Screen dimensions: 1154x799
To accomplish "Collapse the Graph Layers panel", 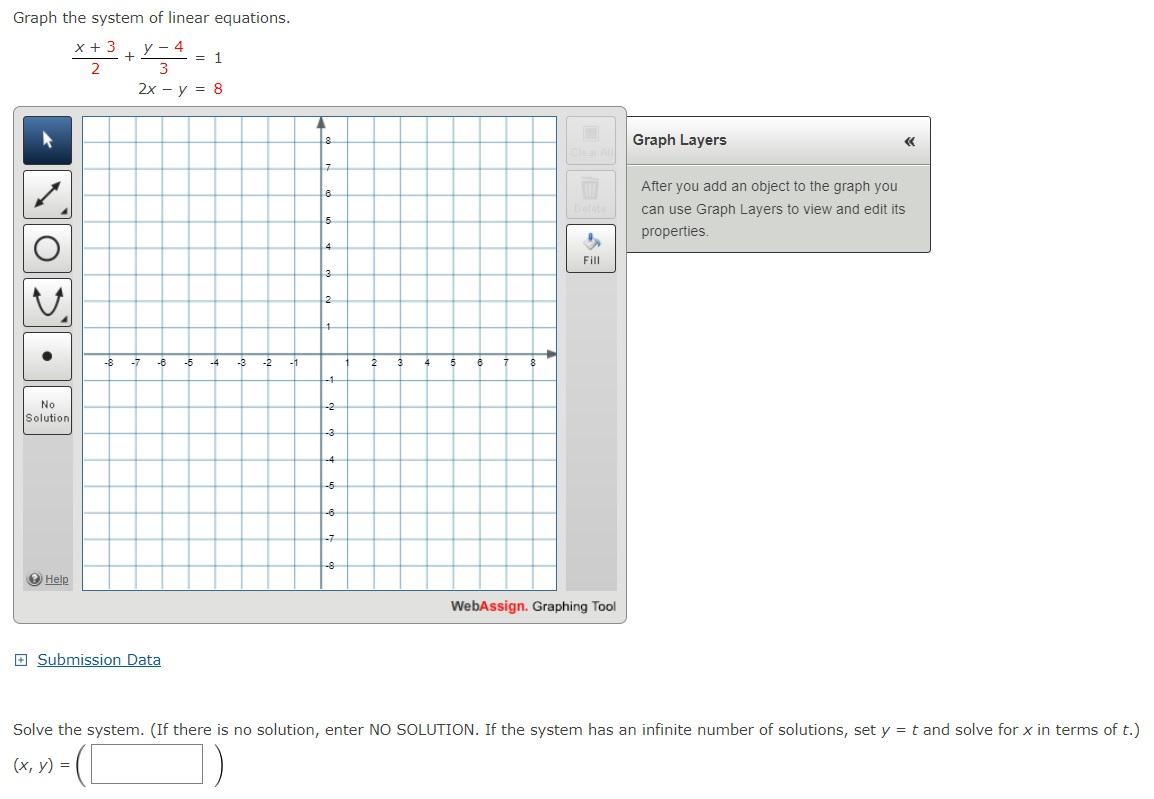I will [909, 141].
